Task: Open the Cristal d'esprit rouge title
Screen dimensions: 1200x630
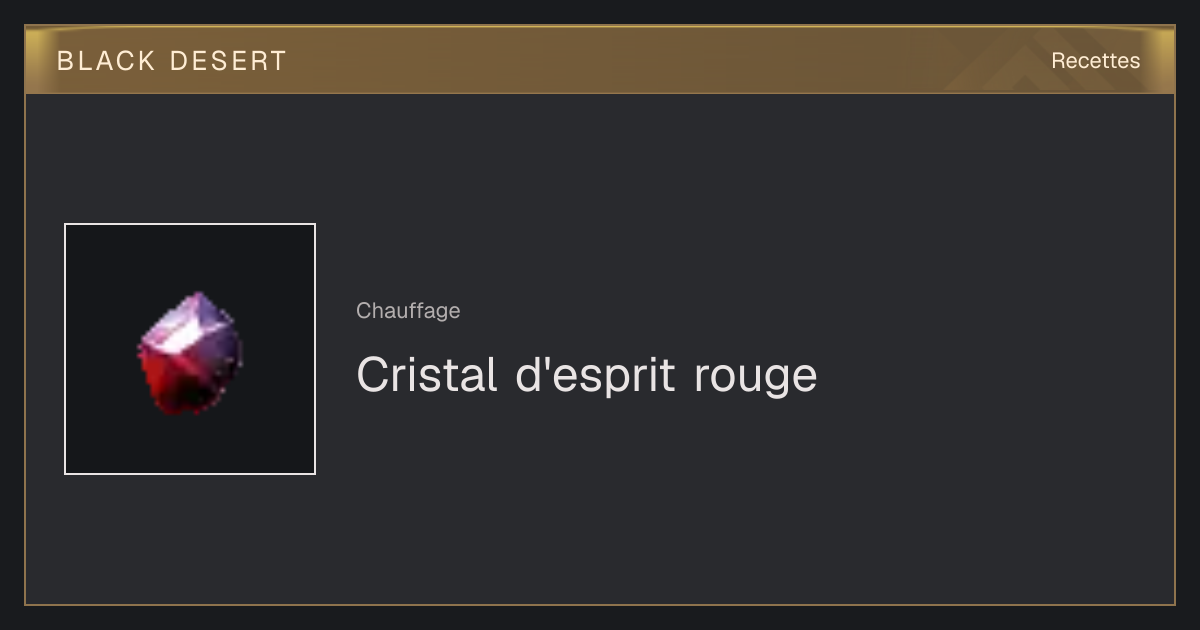Action: pos(586,375)
